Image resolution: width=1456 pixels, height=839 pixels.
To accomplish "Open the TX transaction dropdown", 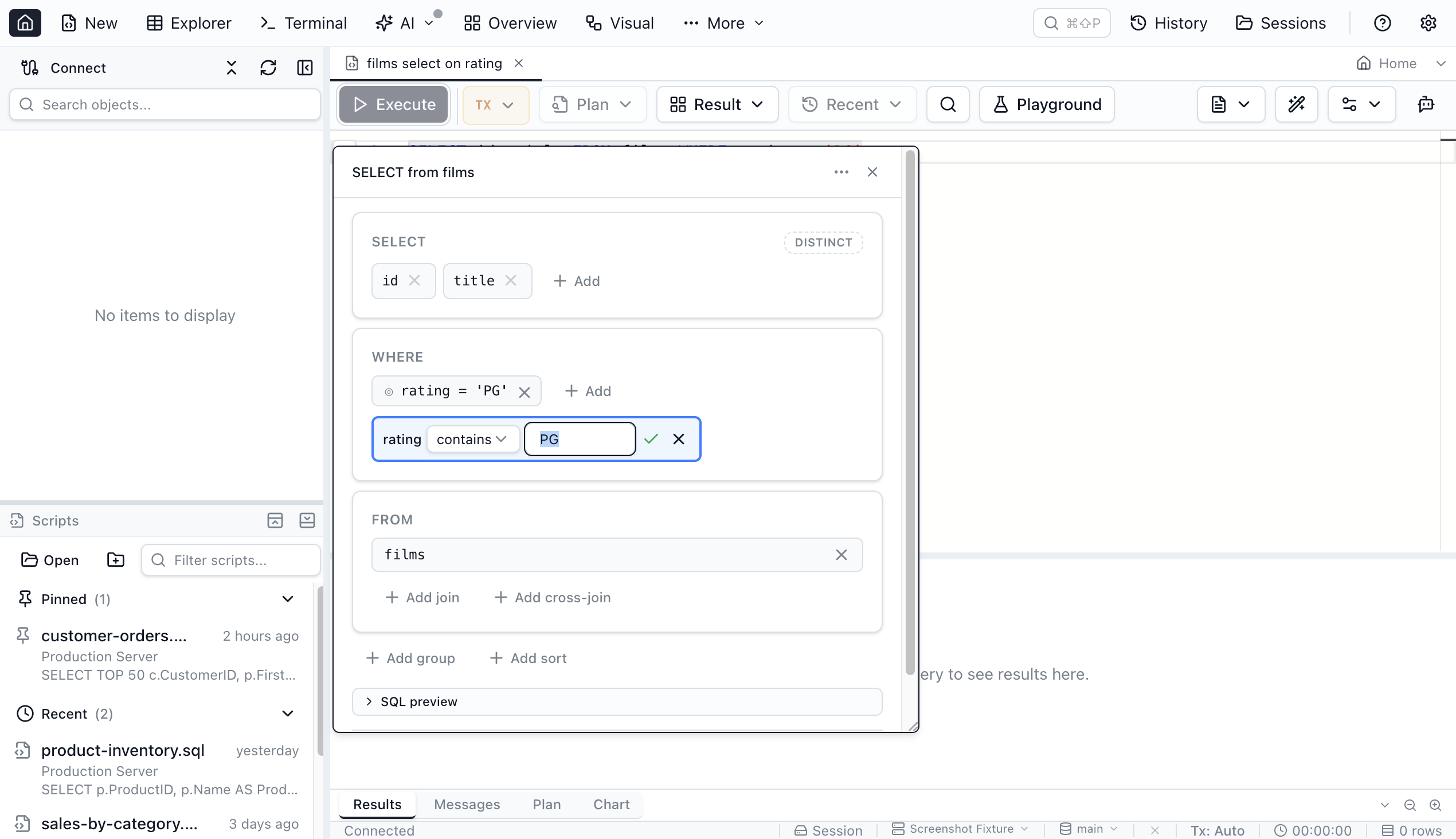I will coord(495,105).
